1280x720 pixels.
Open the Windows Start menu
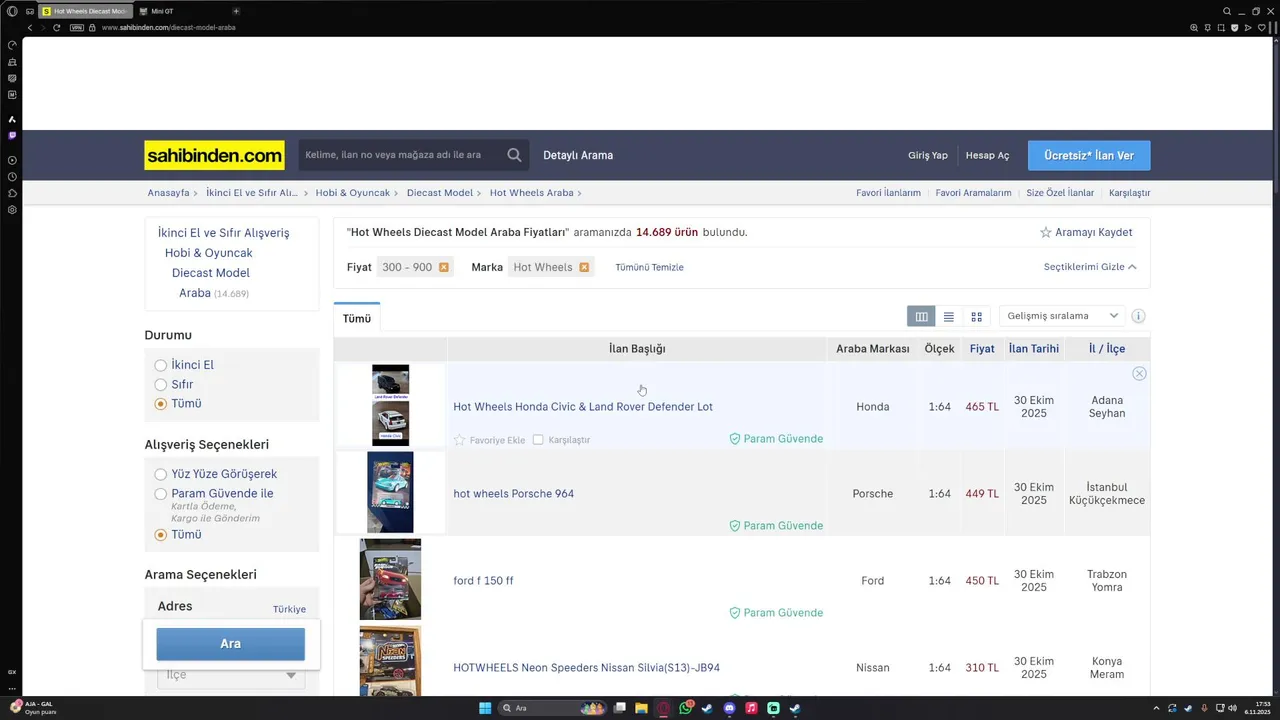click(485, 708)
